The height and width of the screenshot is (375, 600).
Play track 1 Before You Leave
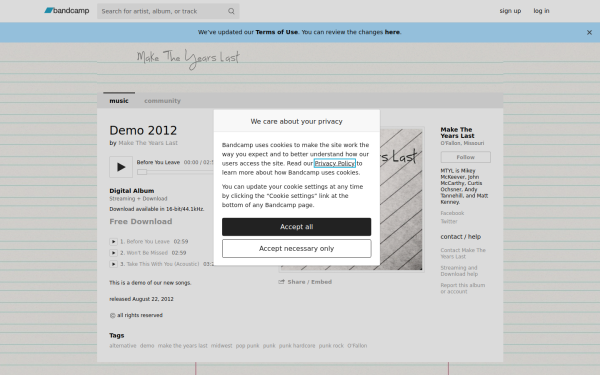coord(113,241)
